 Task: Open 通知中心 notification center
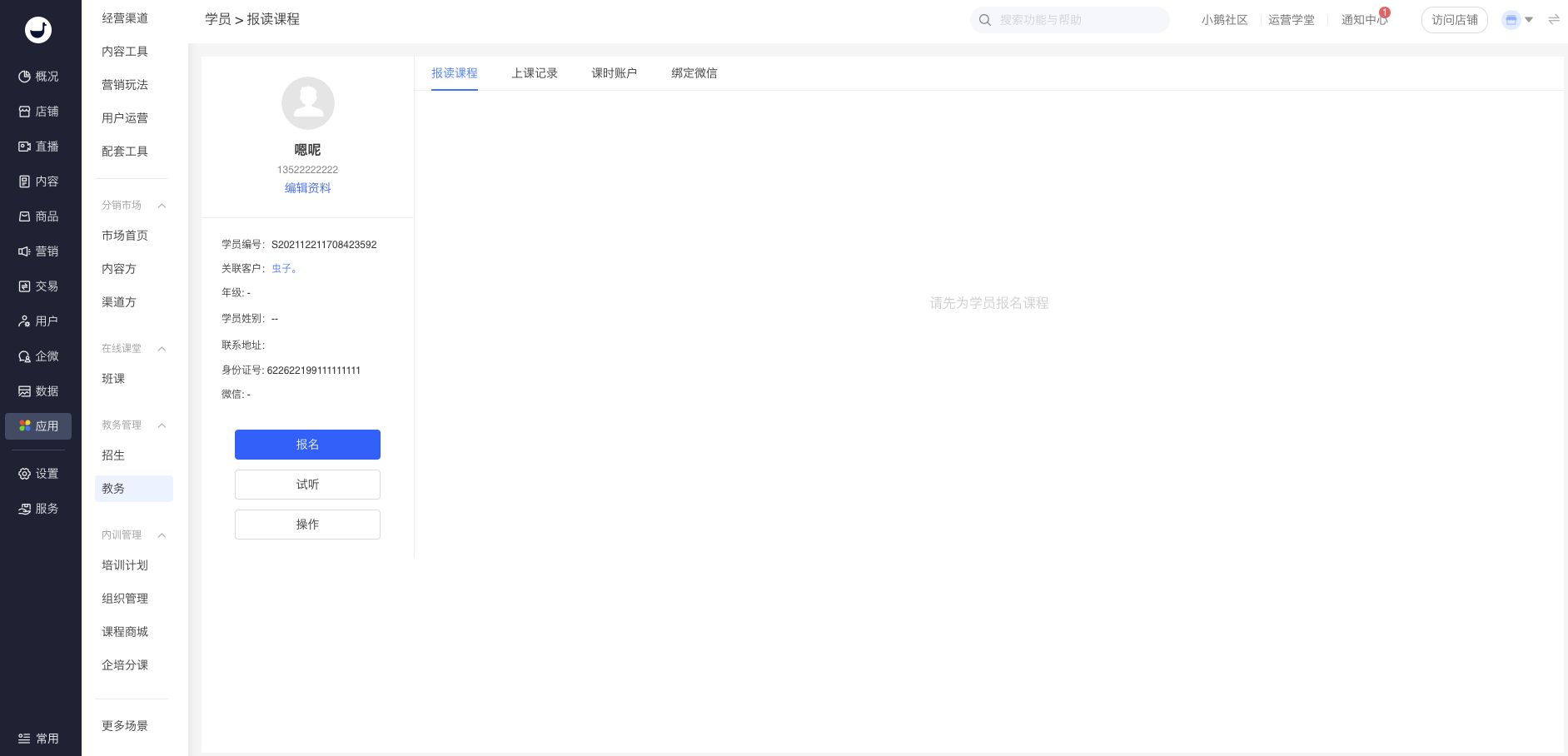pos(1364,20)
